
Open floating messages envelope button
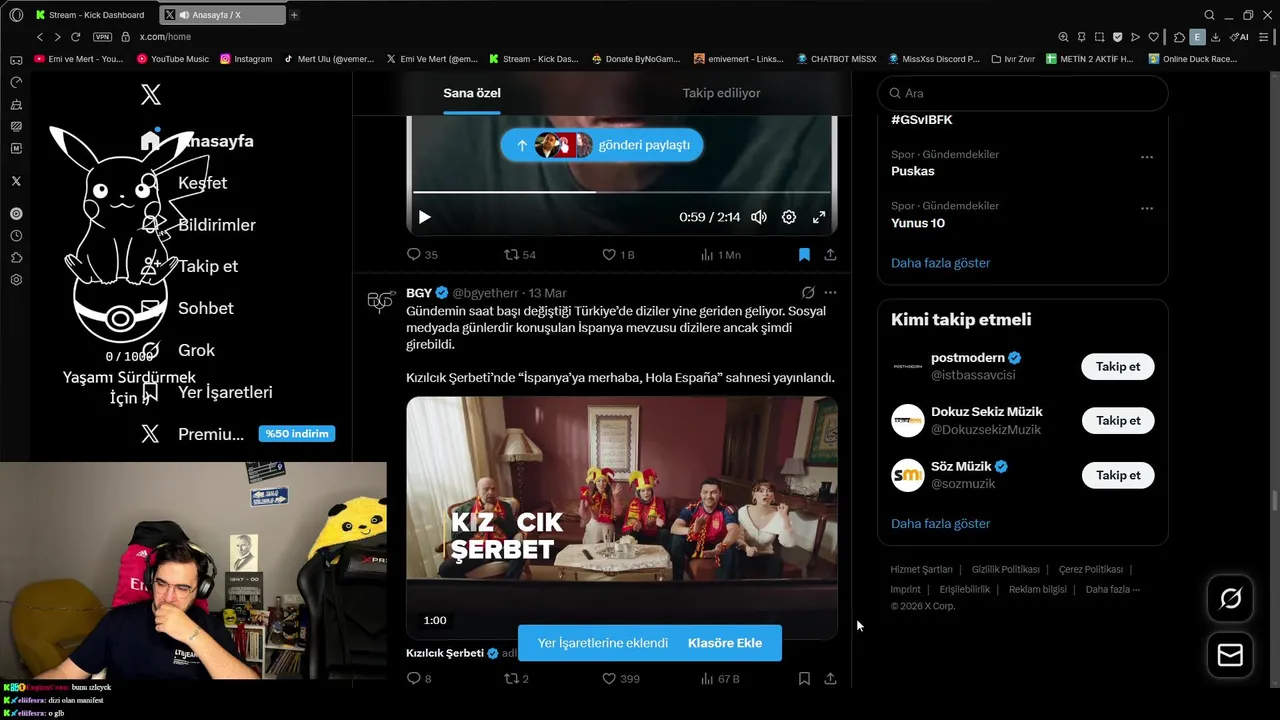[1230, 655]
